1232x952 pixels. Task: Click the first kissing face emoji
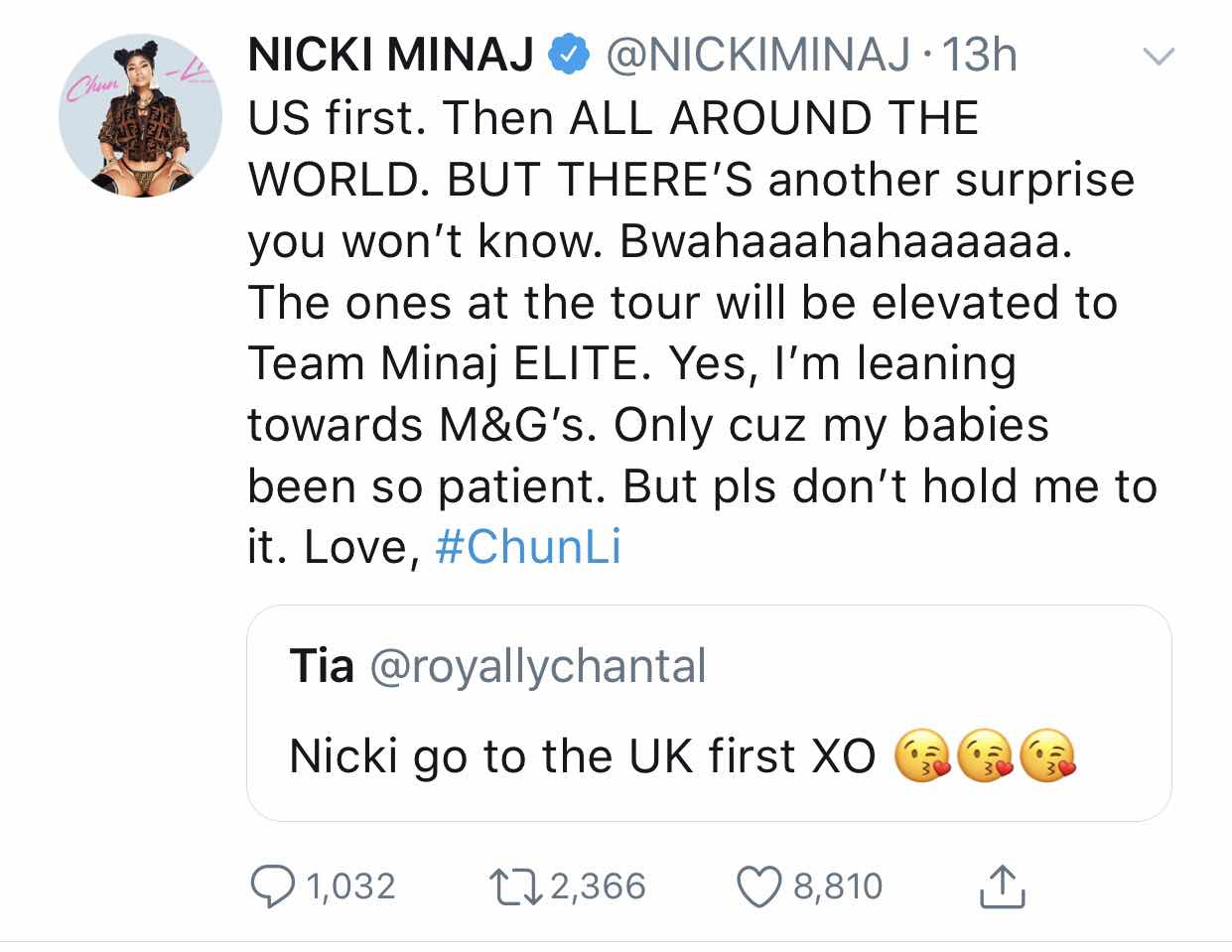(922, 756)
